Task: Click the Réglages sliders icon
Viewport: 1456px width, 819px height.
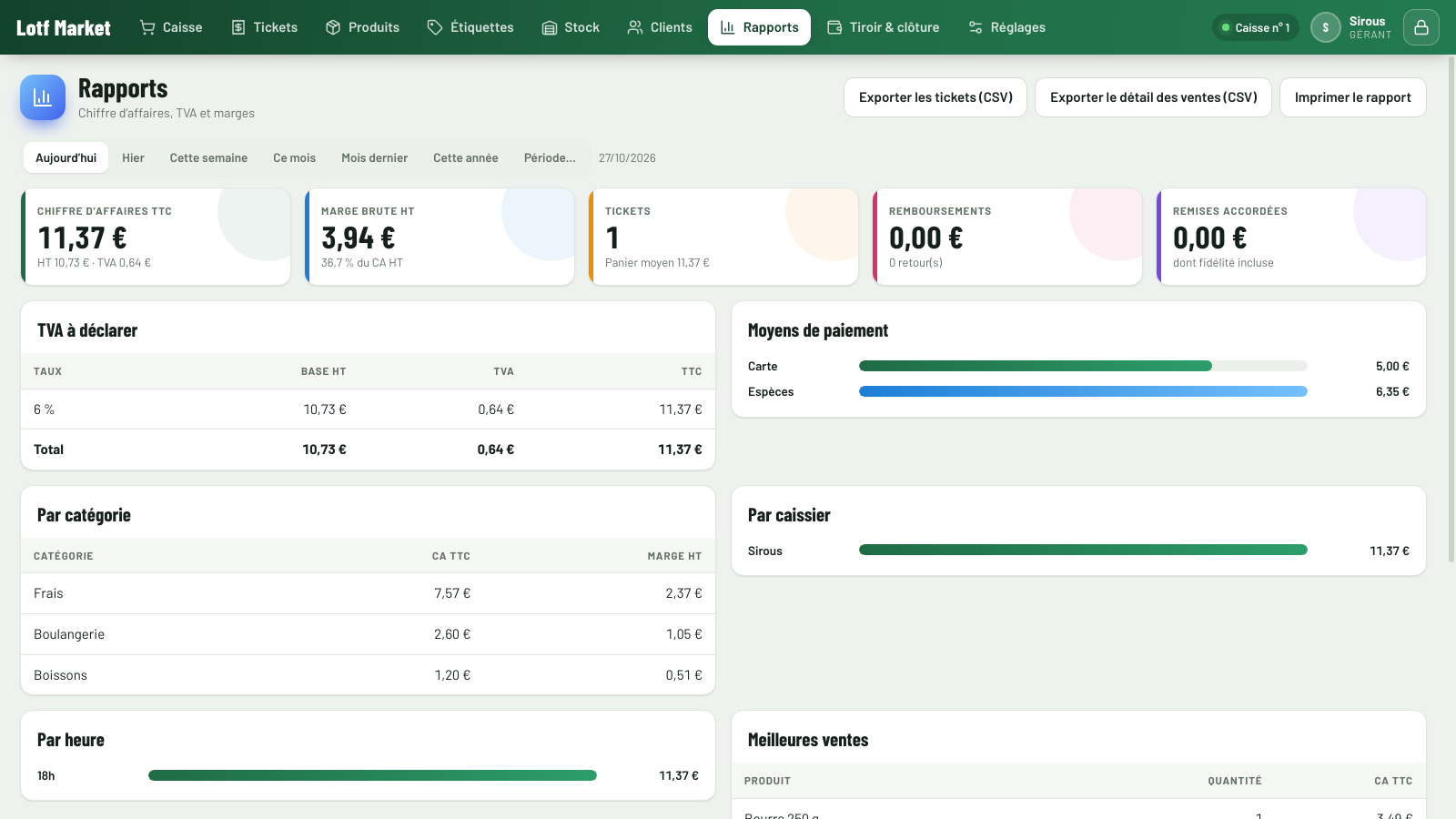Action: (976, 27)
